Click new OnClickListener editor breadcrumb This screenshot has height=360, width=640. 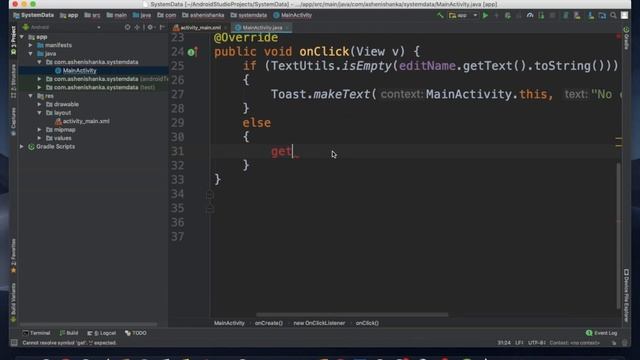point(319,323)
